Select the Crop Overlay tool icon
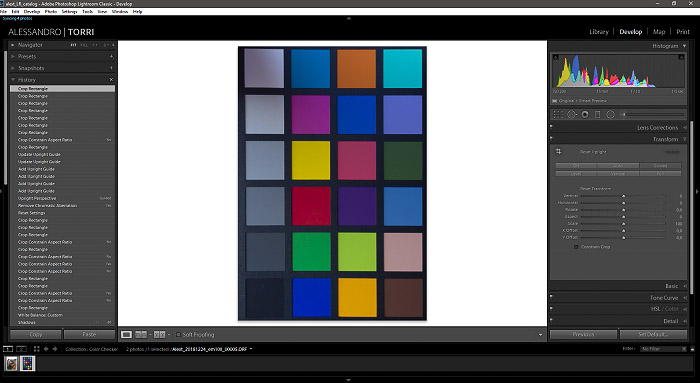This screenshot has width=700, height=383. [558, 115]
